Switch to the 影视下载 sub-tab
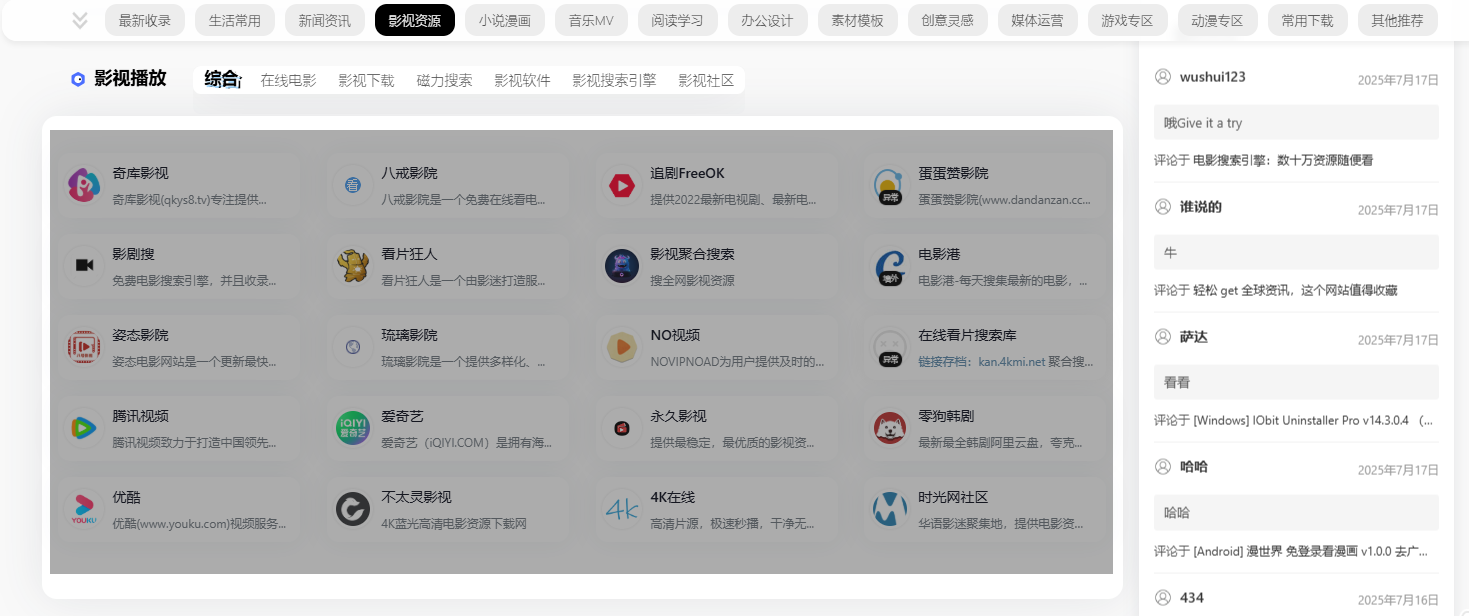 point(366,80)
